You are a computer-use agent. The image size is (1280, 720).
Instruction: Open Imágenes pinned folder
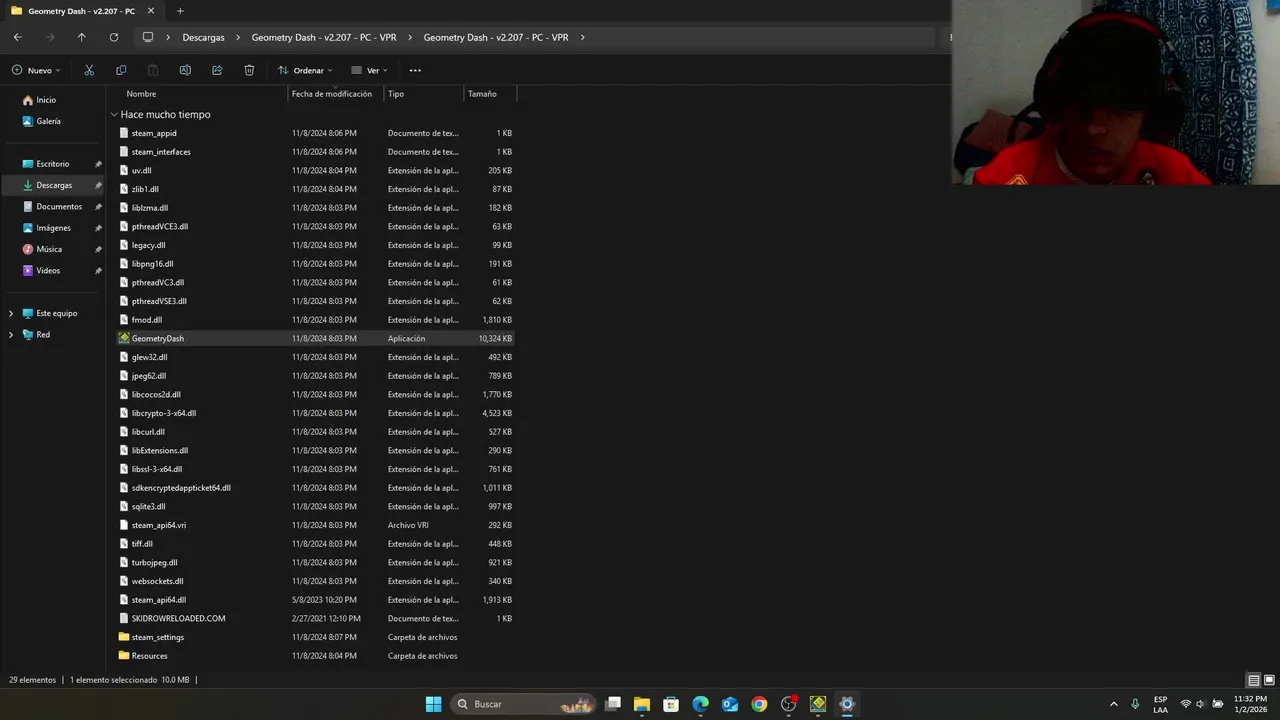(x=52, y=228)
